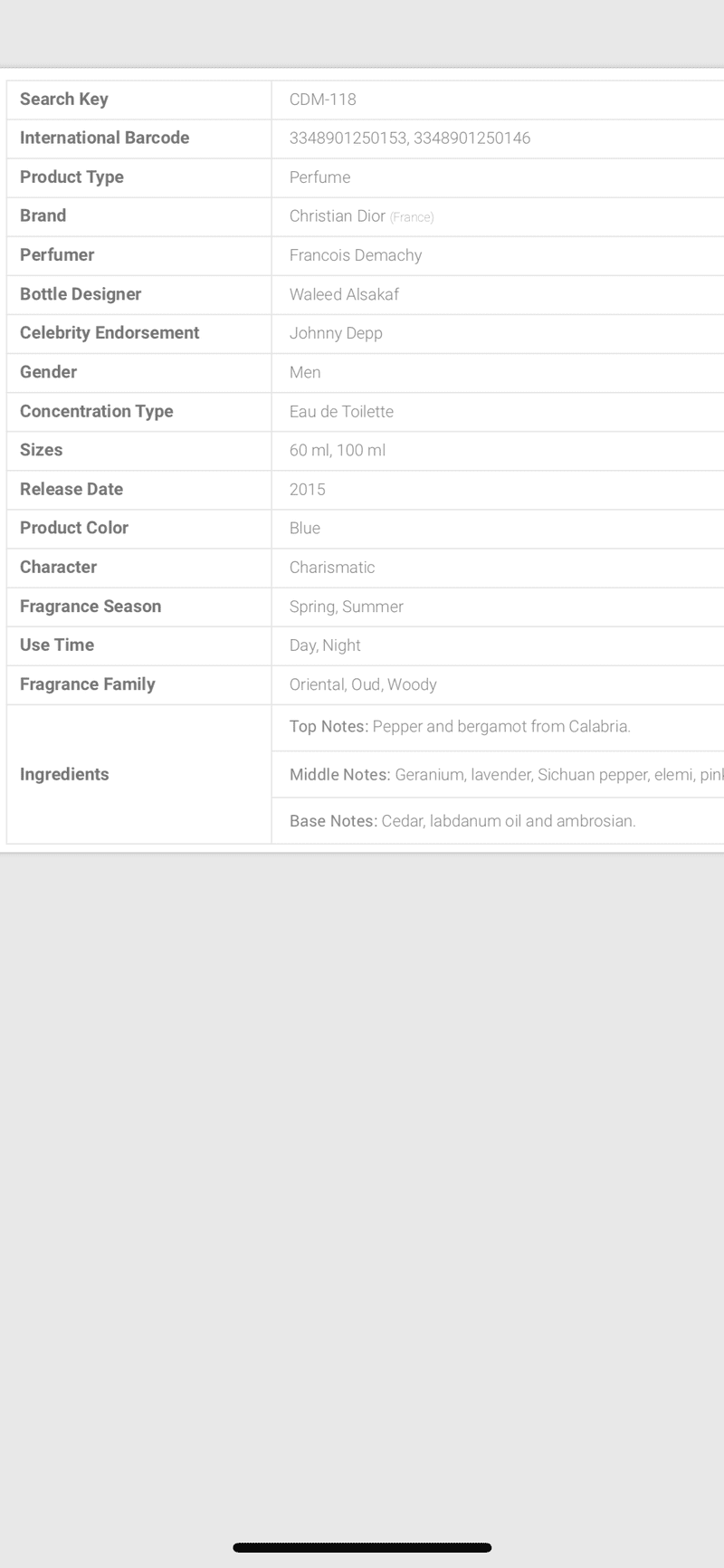Image resolution: width=724 pixels, height=1568 pixels.
Task: Tap the International Barcode numbers
Action: (x=410, y=139)
